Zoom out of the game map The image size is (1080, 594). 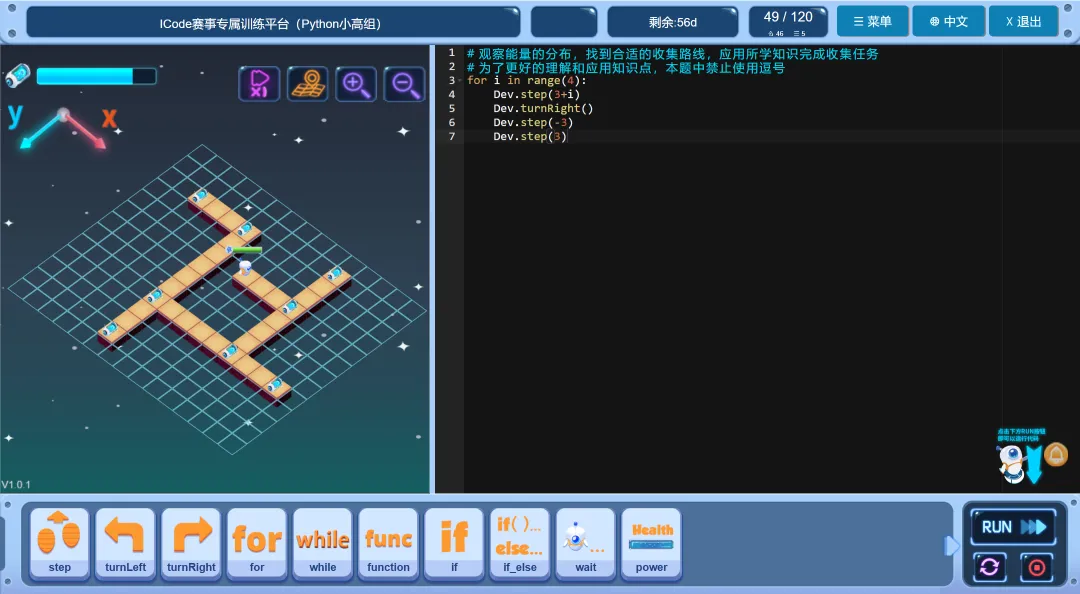point(404,84)
